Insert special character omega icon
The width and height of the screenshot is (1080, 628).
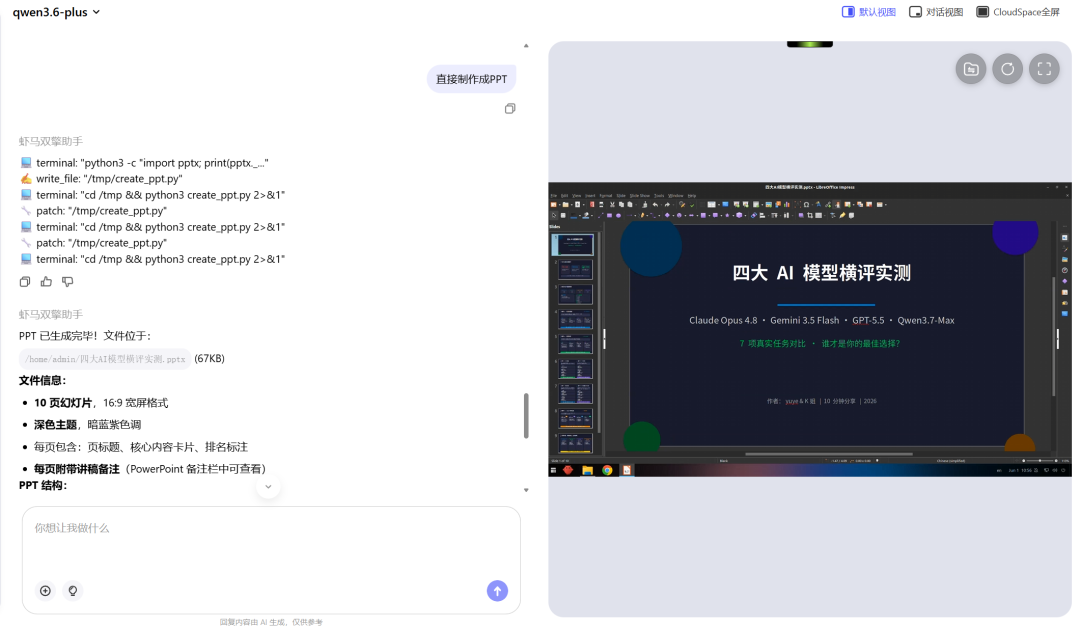pyautogui.click(x=806, y=205)
